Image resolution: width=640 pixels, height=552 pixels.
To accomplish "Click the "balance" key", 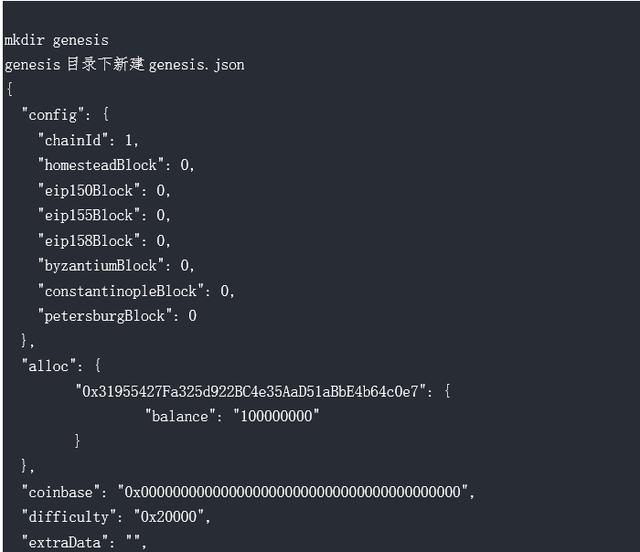I will coord(181,416).
